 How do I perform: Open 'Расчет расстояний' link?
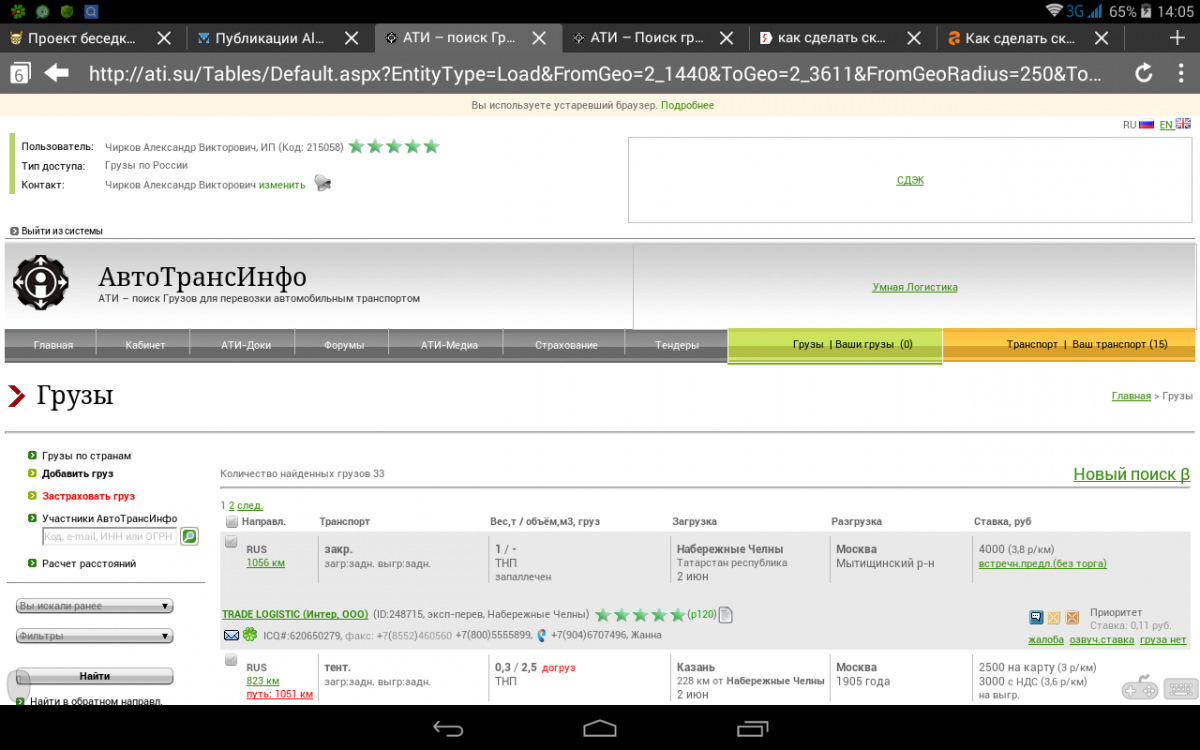point(89,564)
